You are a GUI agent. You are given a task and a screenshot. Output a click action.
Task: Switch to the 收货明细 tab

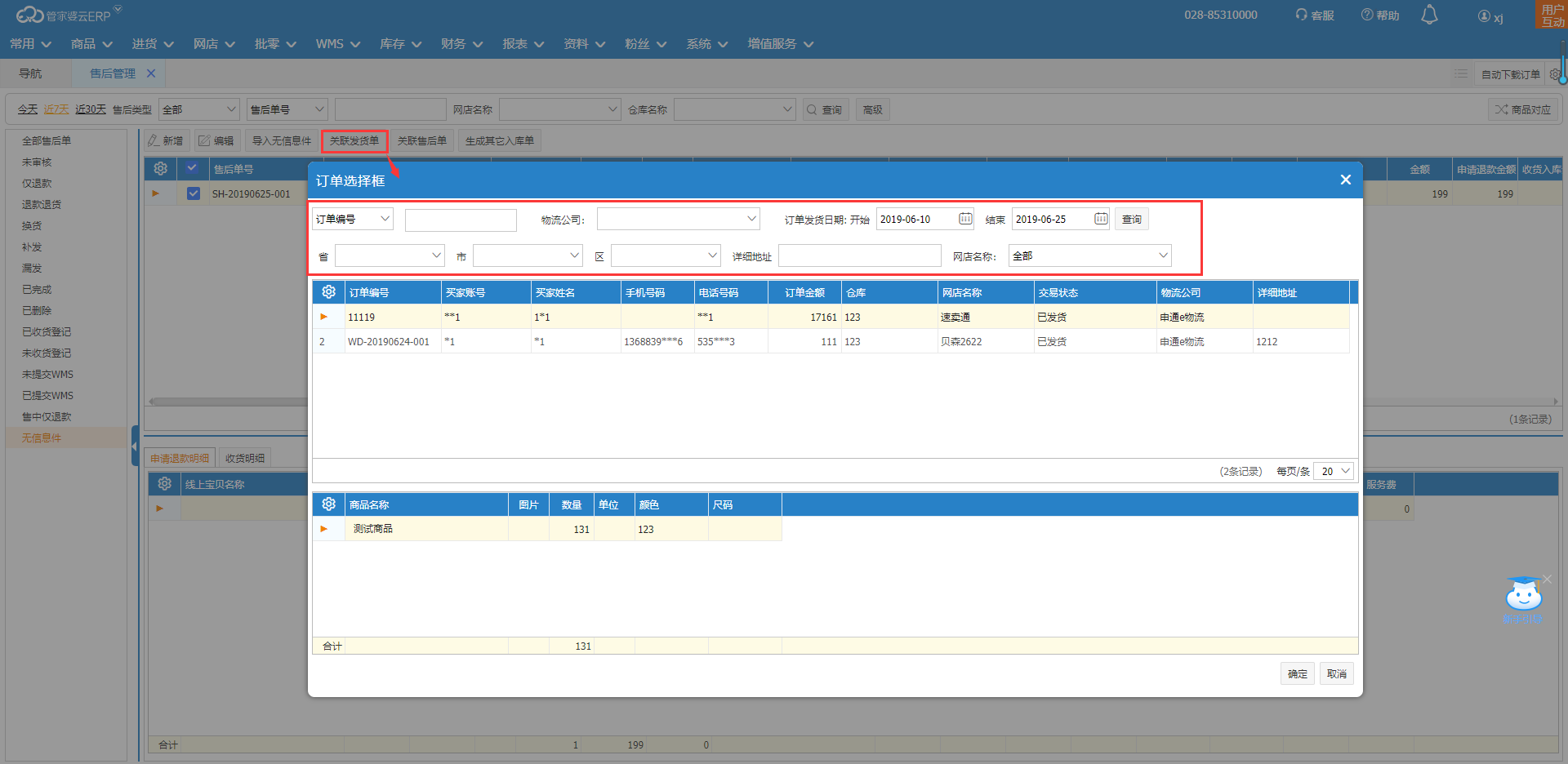(244, 458)
